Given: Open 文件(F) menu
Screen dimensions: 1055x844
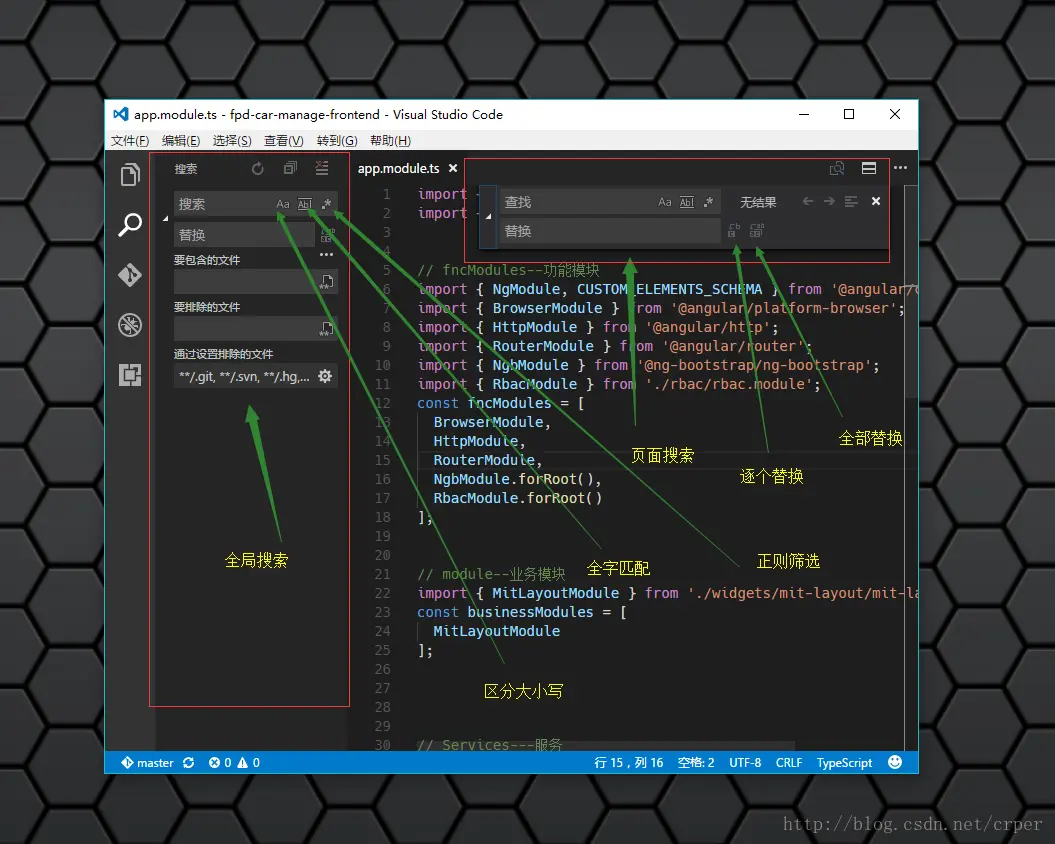Looking at the screenshot, I should (130, 141).
